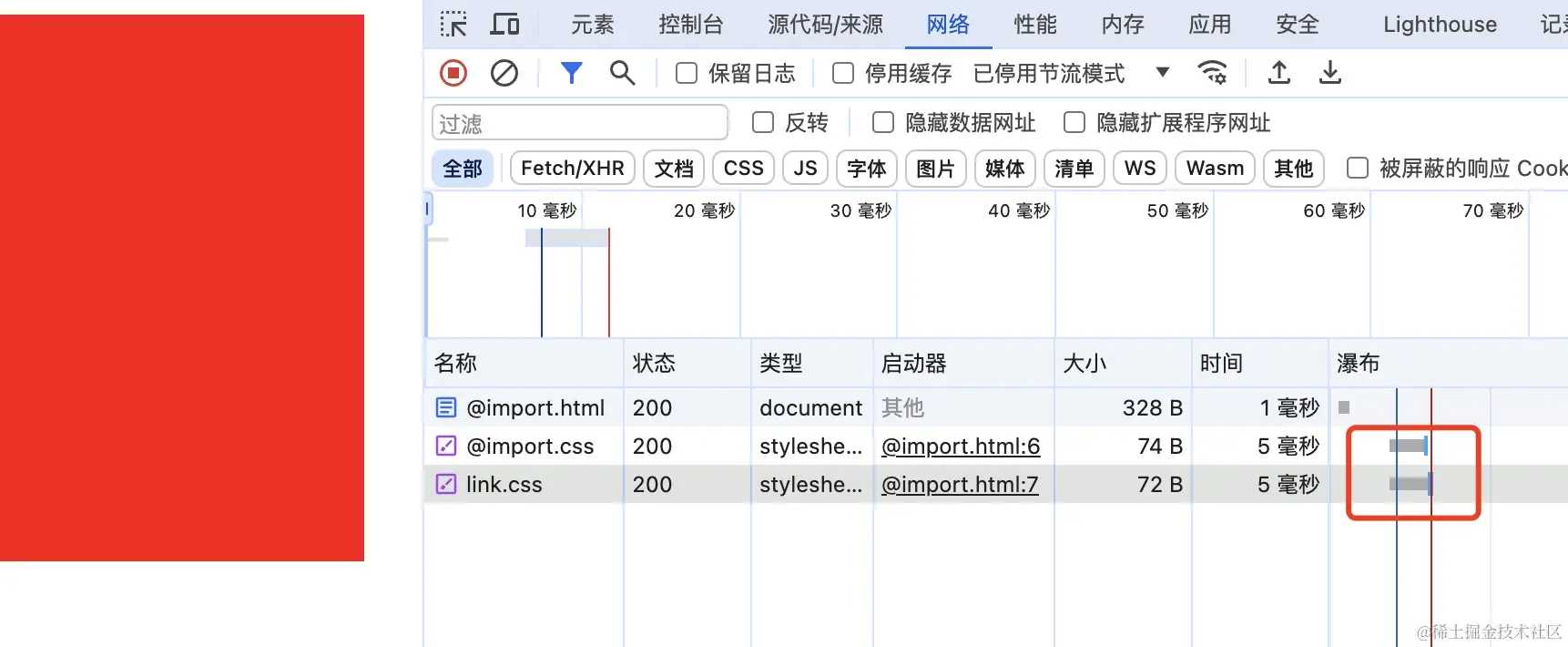
Task: Check the 隐藏扩展程序网址 checkbox
Action: 1074,122
